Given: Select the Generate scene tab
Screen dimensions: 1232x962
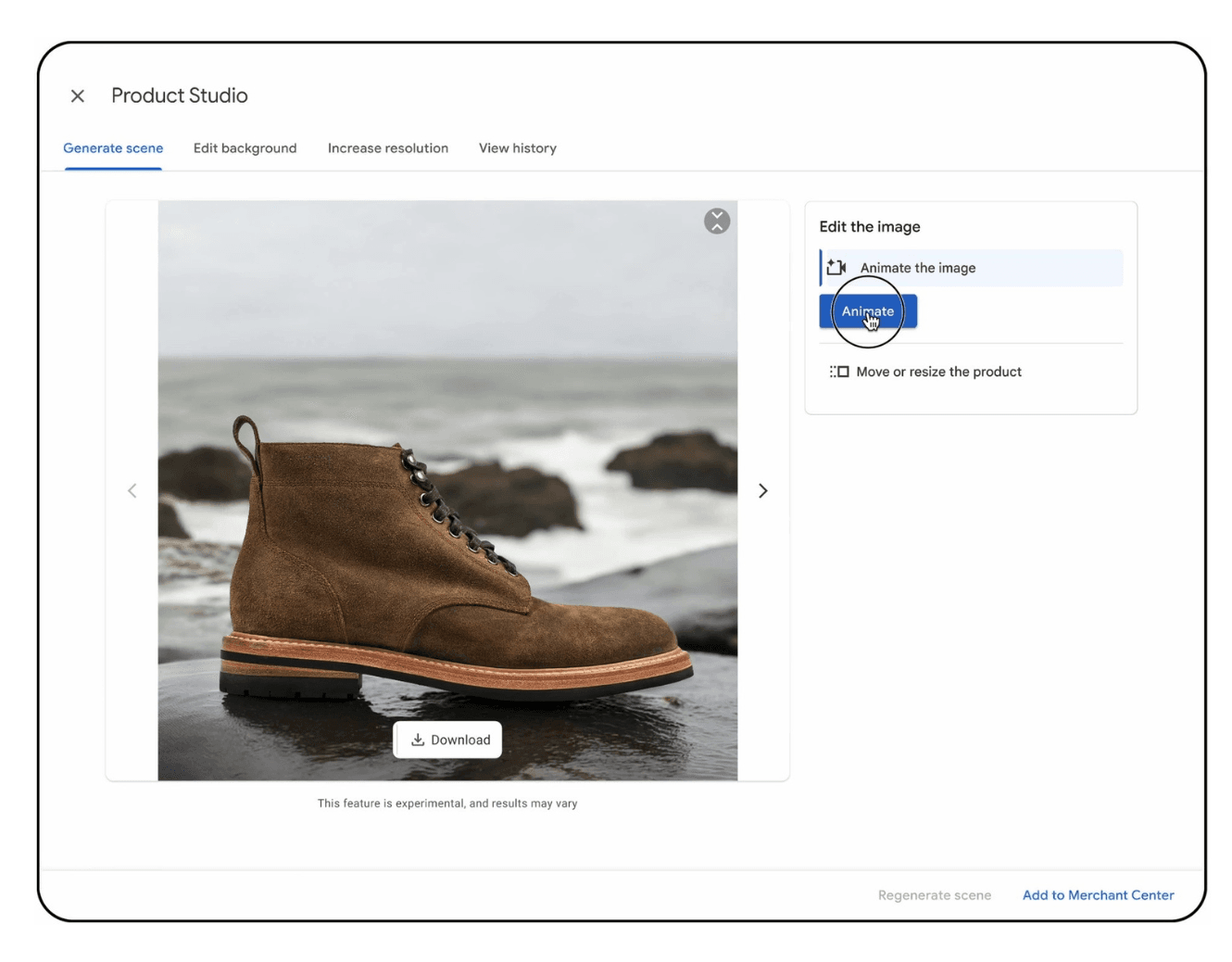Looking at the screenshot, I should pos(112,147).
